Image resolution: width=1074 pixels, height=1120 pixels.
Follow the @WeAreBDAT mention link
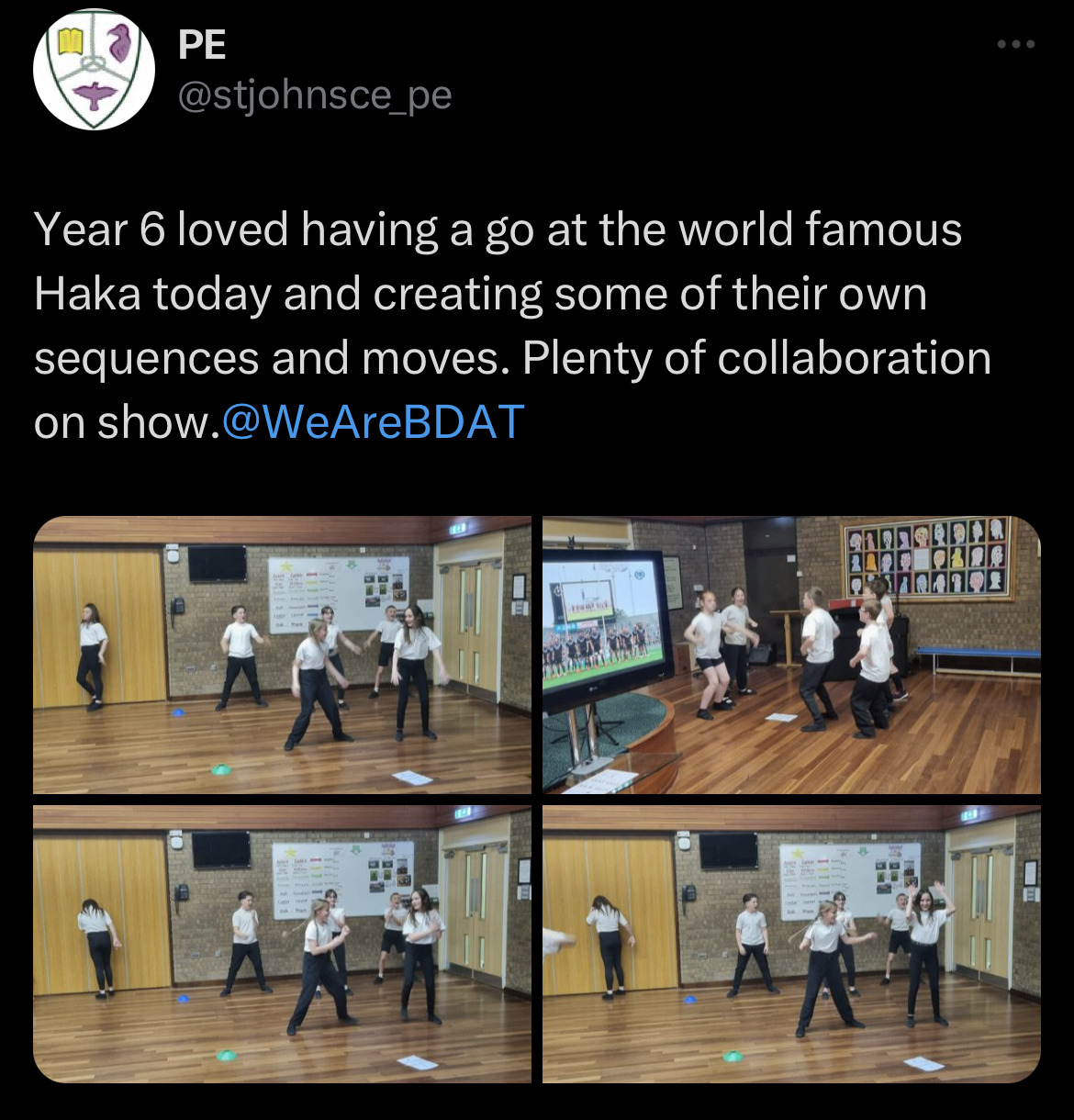point(373,422)
